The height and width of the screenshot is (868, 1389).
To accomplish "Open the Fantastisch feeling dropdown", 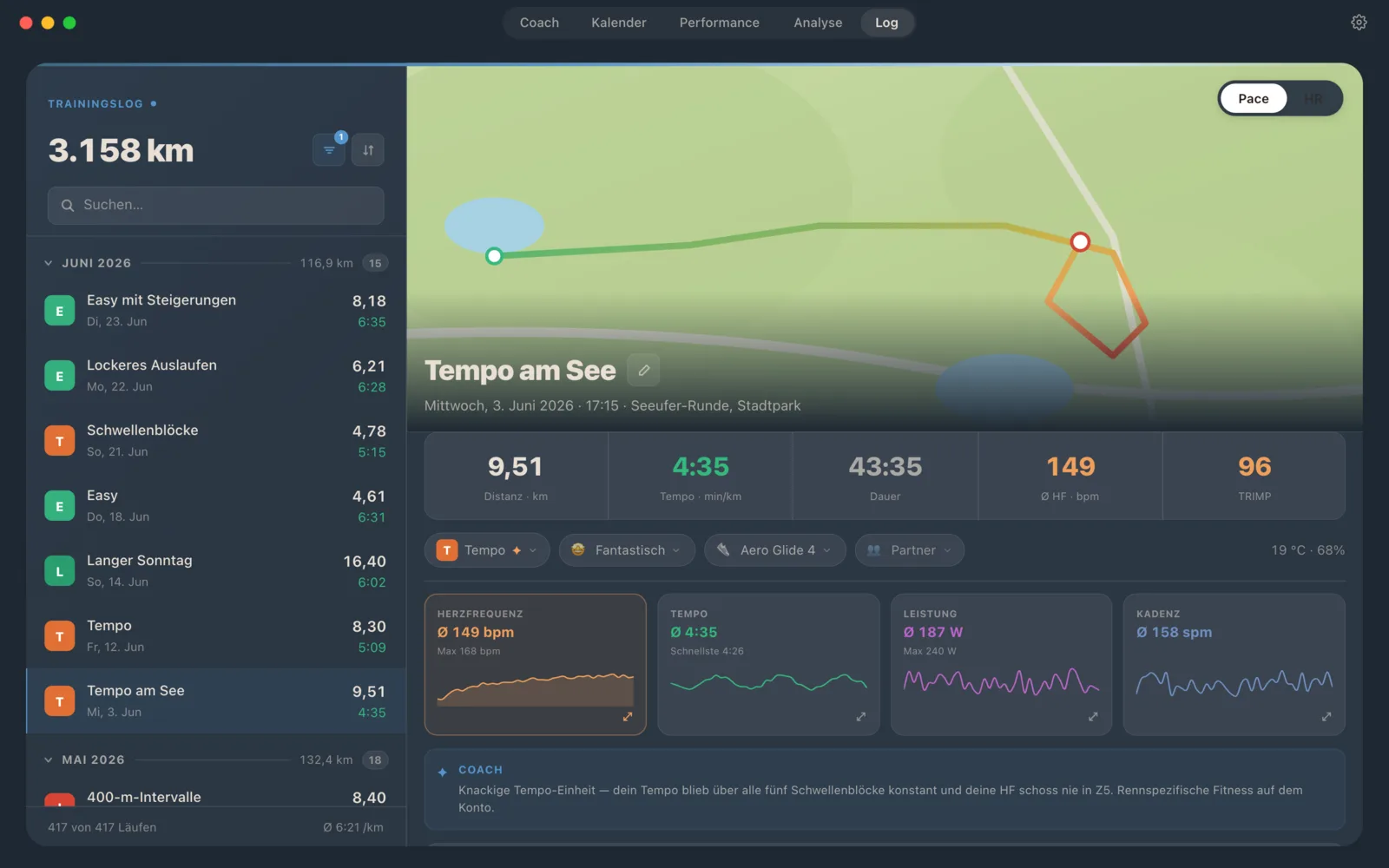I will tap(627, 550).
